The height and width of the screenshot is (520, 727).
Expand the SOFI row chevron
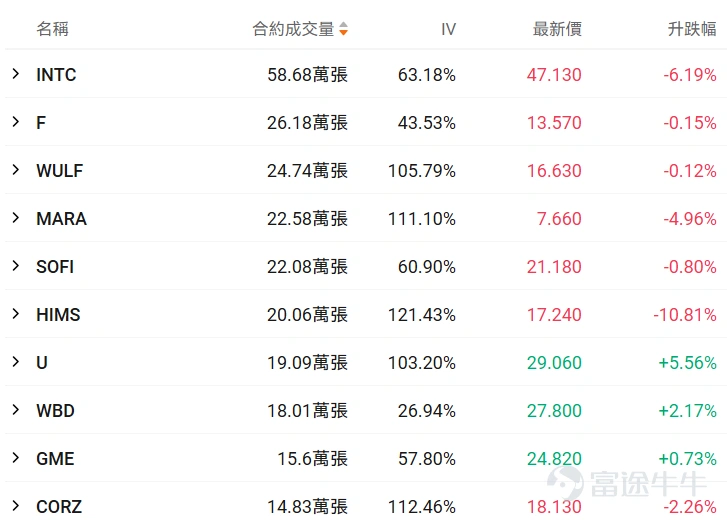click(16, 266)
